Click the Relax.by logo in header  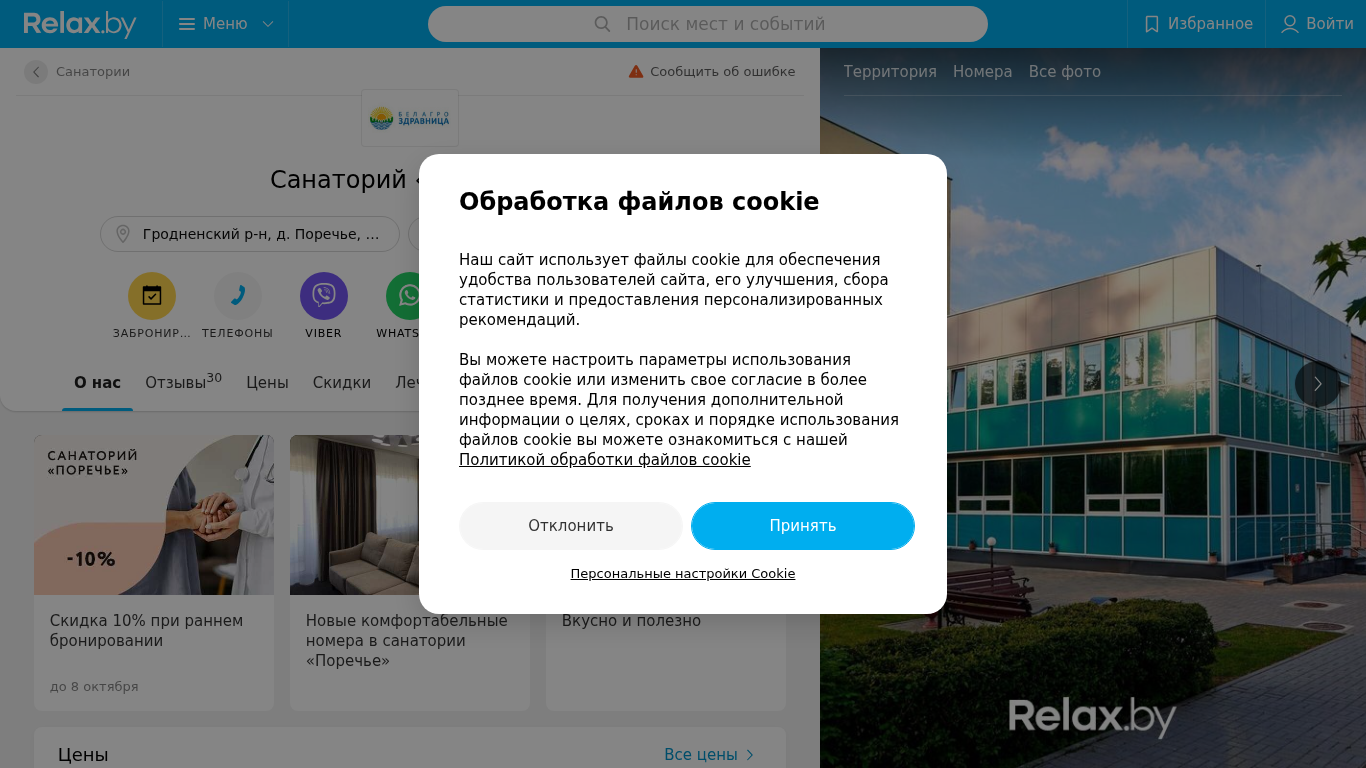click(80, 24)
